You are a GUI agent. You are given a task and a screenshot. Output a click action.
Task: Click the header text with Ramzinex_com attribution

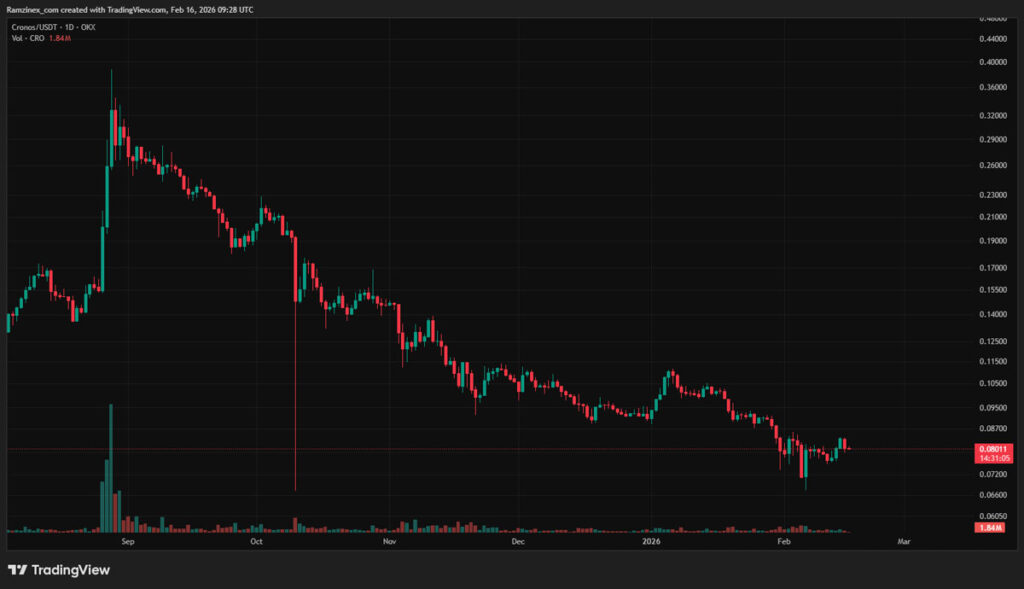tap(130, 9)
